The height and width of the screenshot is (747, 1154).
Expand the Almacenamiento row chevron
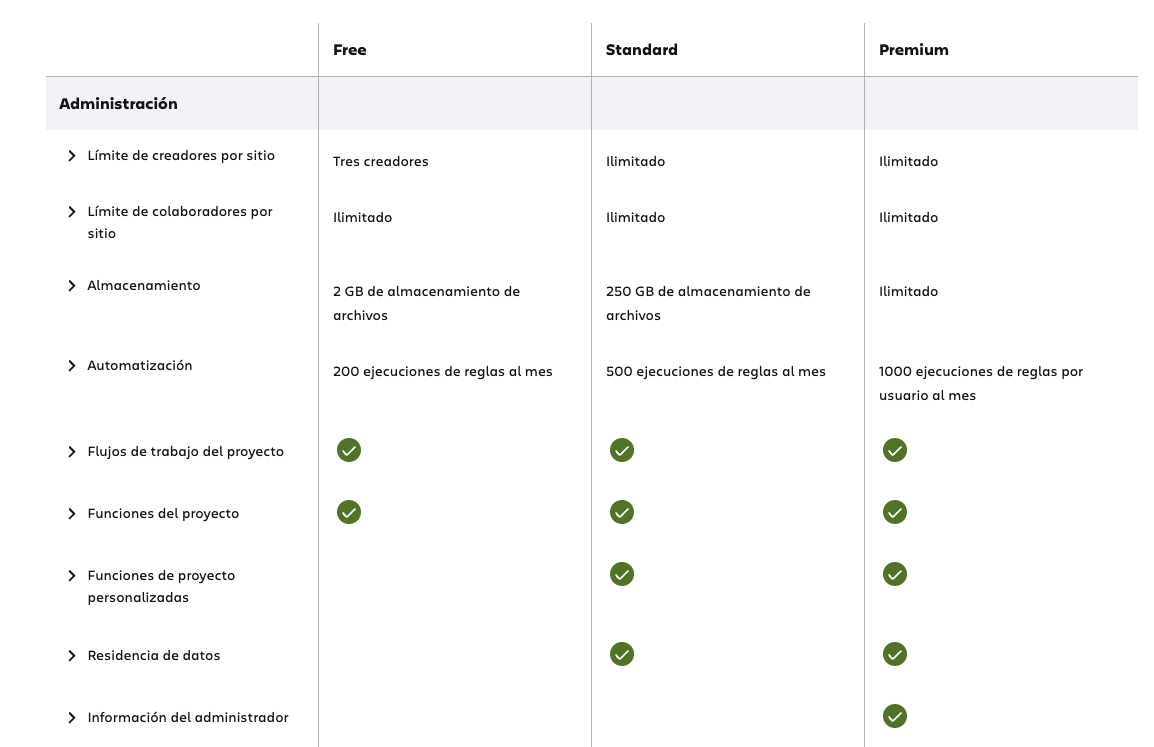coord(71,286)
